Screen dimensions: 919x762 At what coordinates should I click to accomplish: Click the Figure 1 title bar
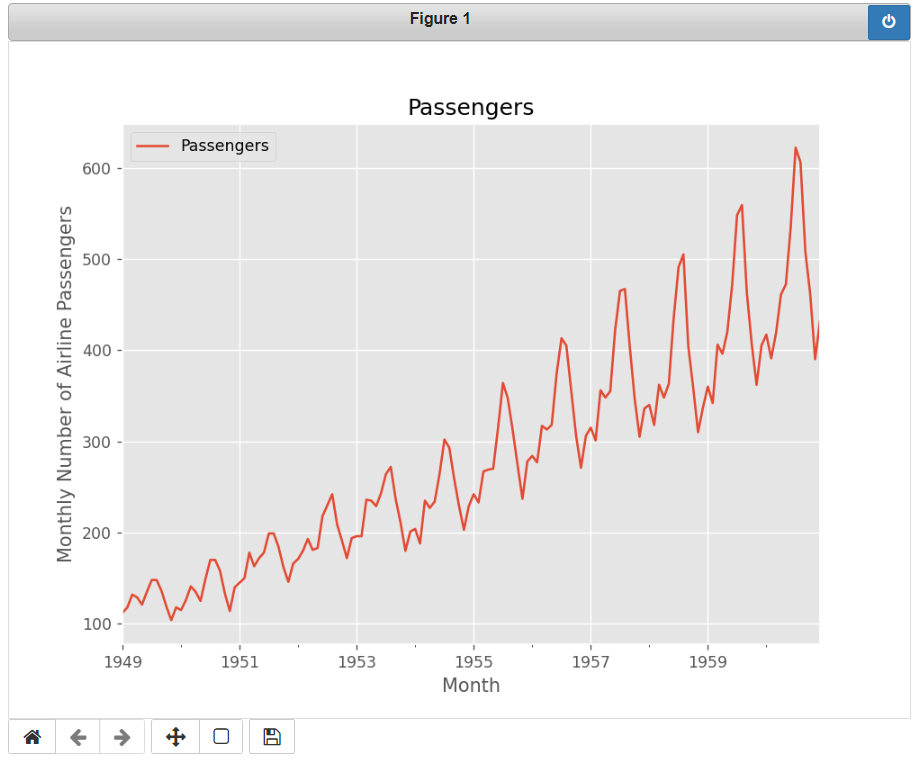(x=439, y=19)
